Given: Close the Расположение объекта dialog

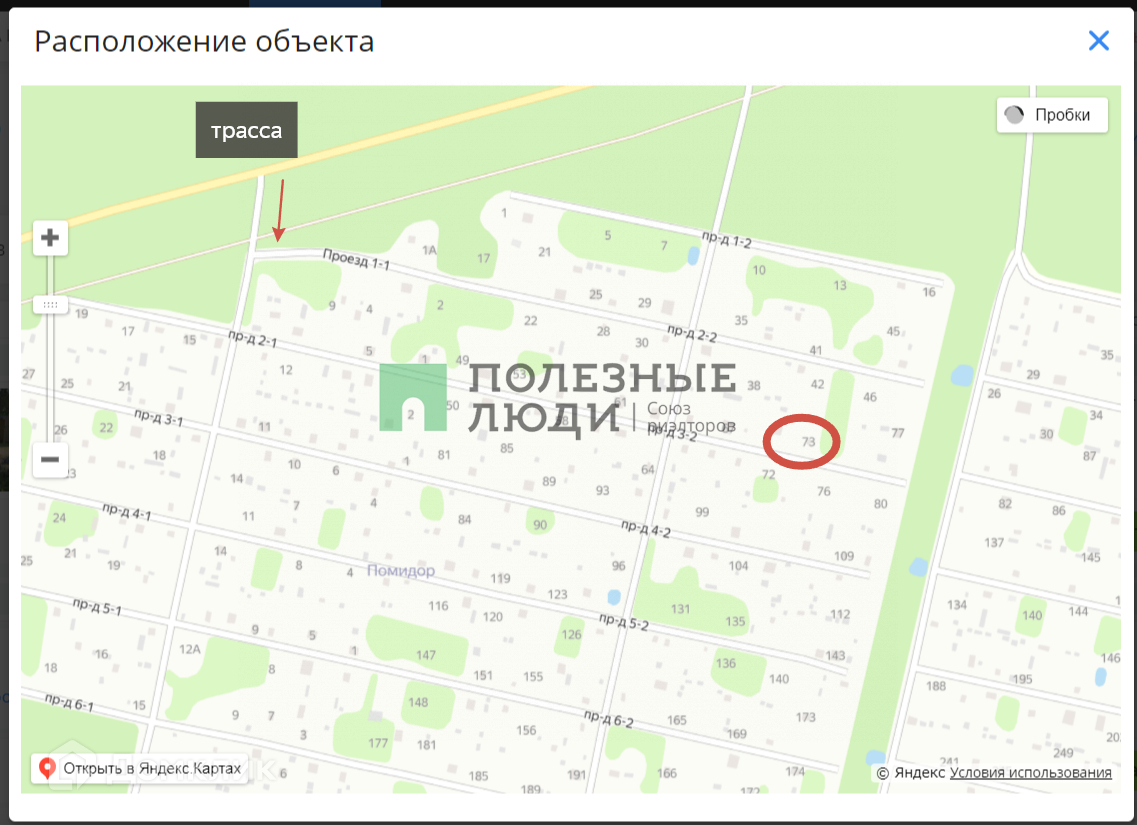Looking at the screenshot, I should point(1099,41).
